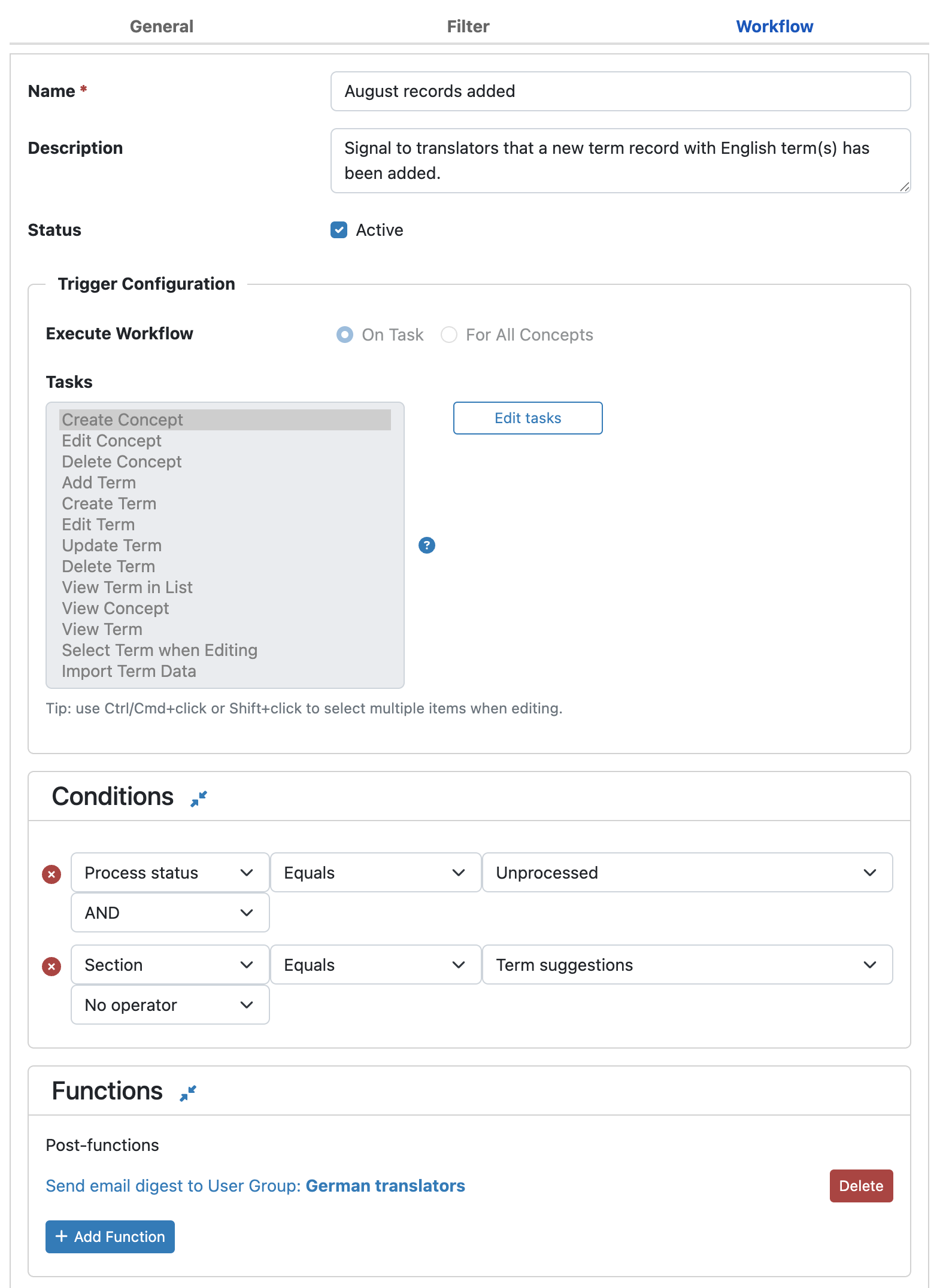Open the Tasks help question mark icon
This screenshot has width=946, height=1288.
point(426,545)
